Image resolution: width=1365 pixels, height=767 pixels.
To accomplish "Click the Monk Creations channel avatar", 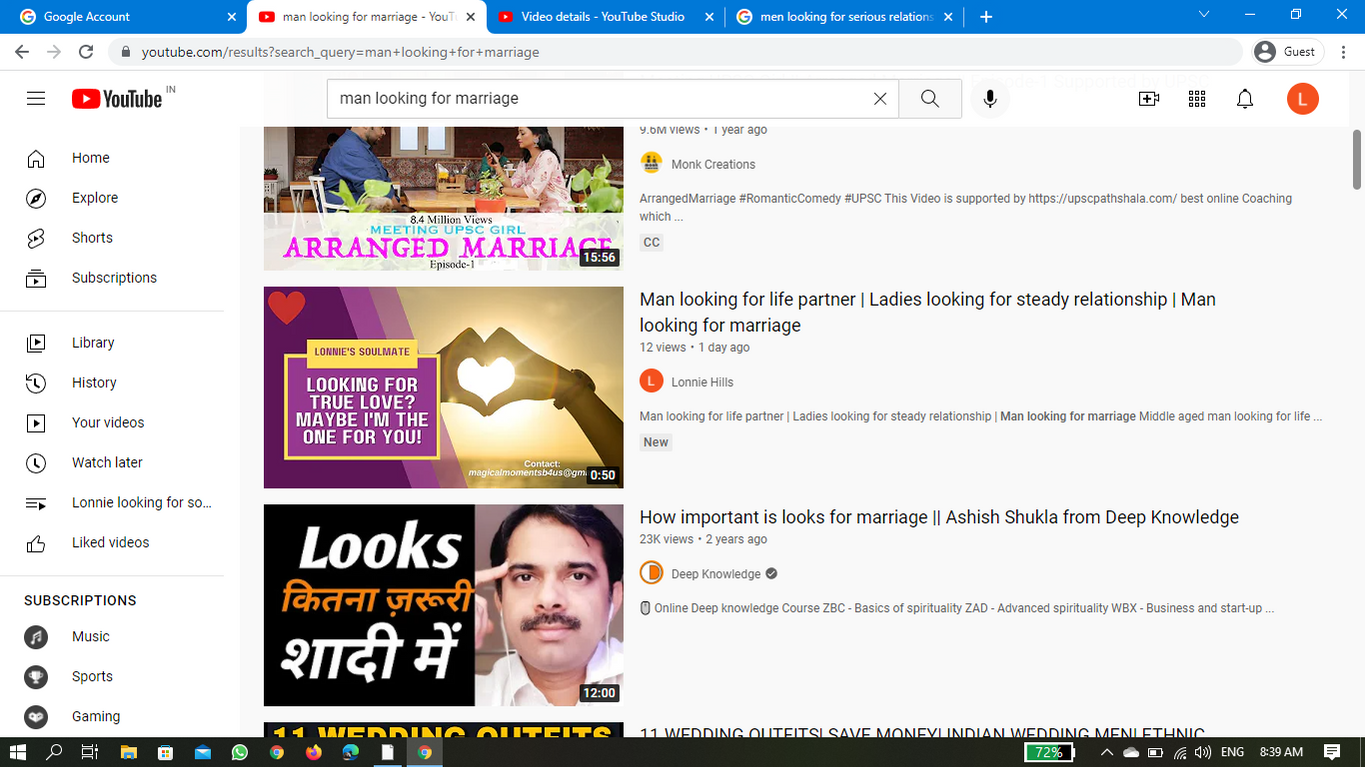I will (651, 163).
